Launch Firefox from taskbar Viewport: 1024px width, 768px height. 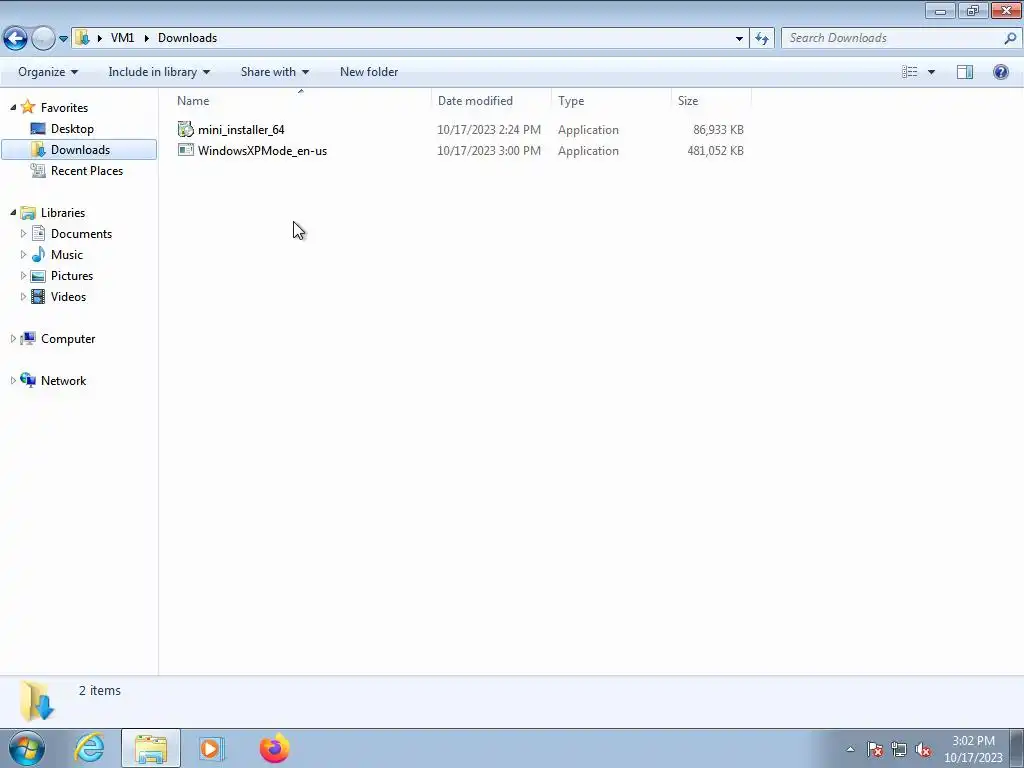tap(274, 748)
